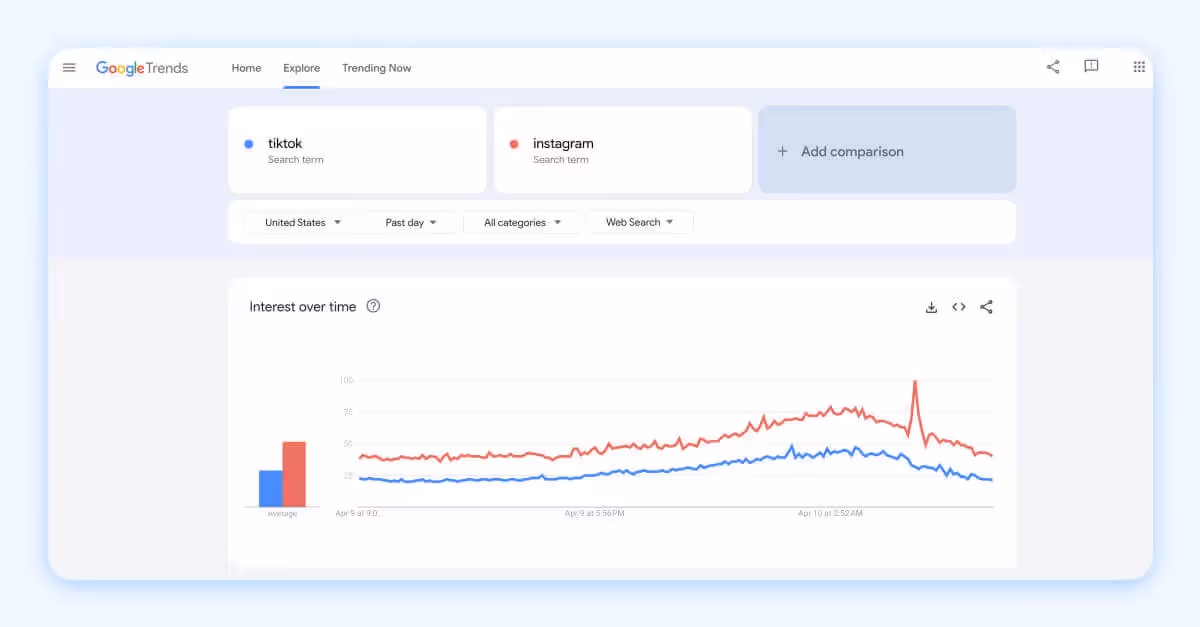Open the feedback icon in the header
1200x627 pixels.
pyautogui.click(x=1091, y=66)
